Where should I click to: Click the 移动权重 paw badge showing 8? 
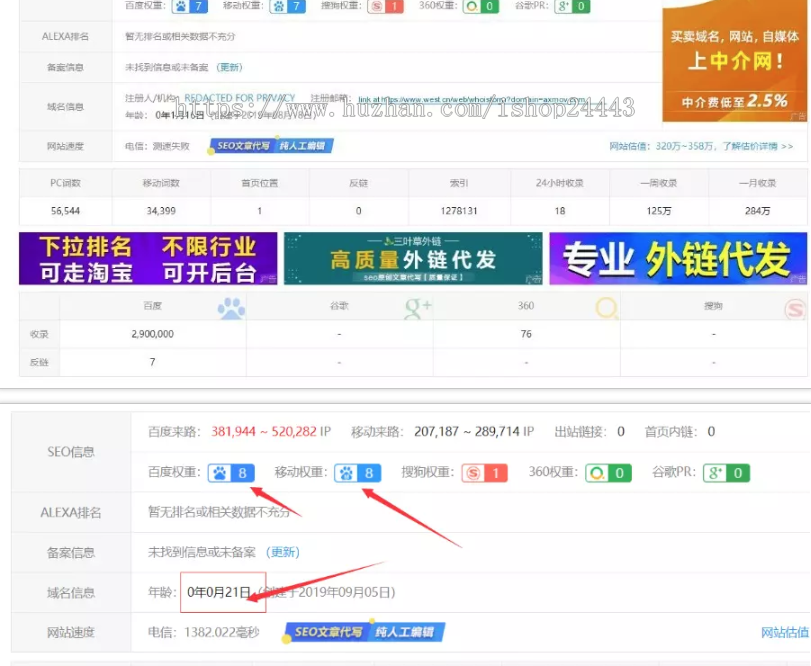coord(358,473)
